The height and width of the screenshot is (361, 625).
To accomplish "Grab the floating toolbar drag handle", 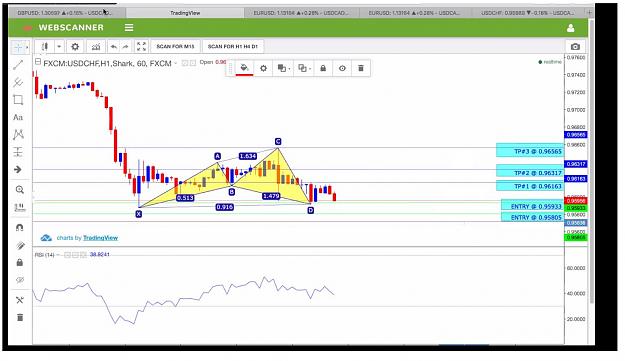I will [230, 69].
